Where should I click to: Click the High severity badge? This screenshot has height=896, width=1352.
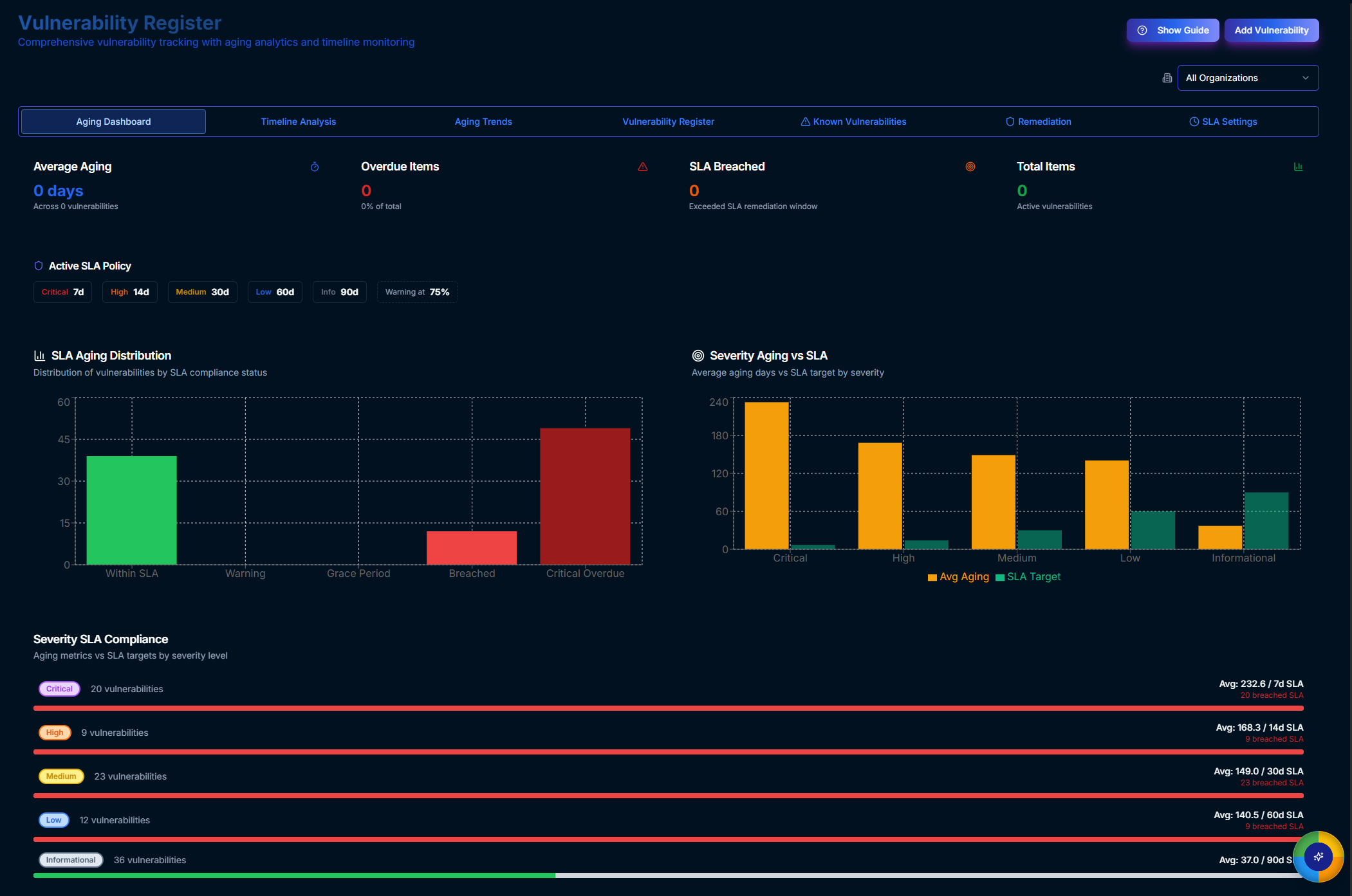[x=55, y=733]
